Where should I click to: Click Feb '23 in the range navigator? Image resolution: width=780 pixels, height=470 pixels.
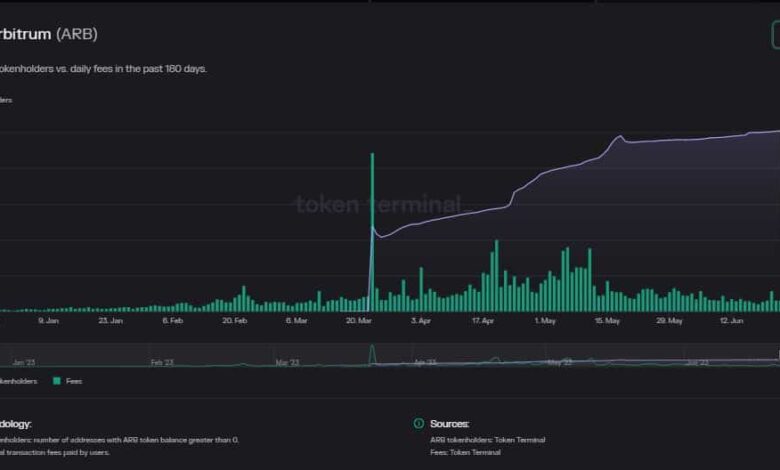coord(162,363)
